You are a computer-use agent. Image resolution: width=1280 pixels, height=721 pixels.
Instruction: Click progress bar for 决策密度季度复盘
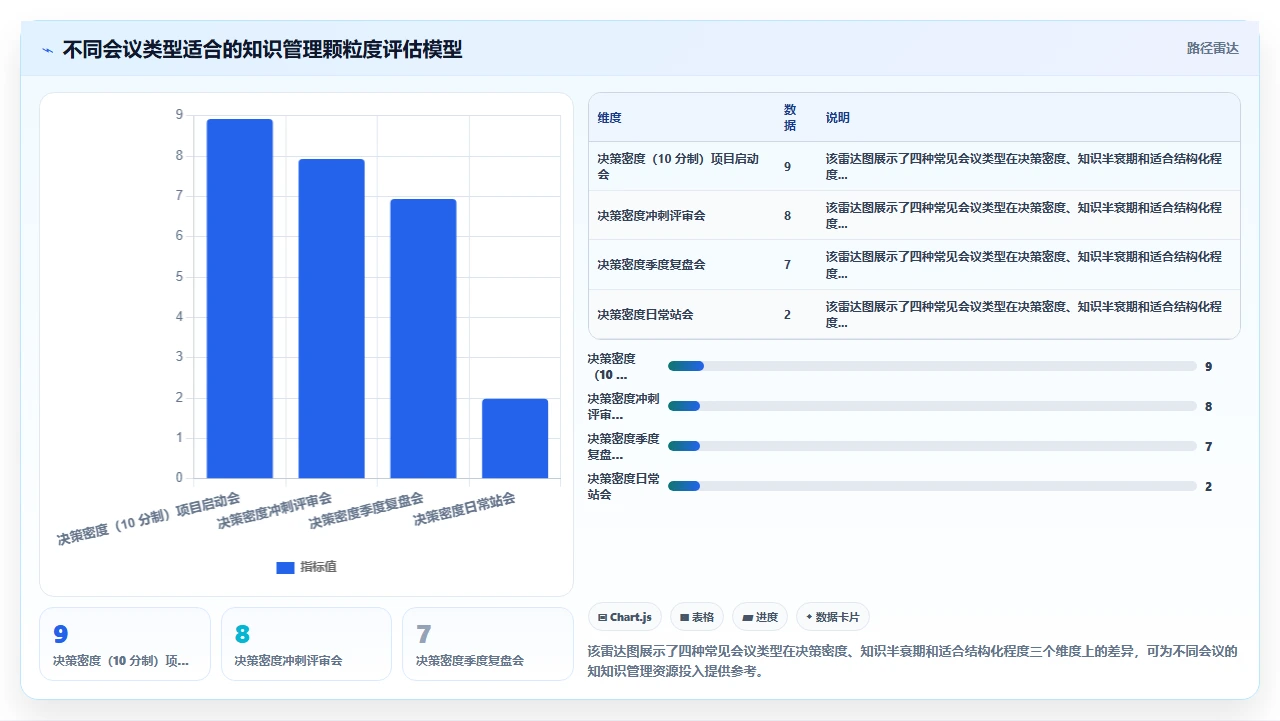[x=932, y=446]
